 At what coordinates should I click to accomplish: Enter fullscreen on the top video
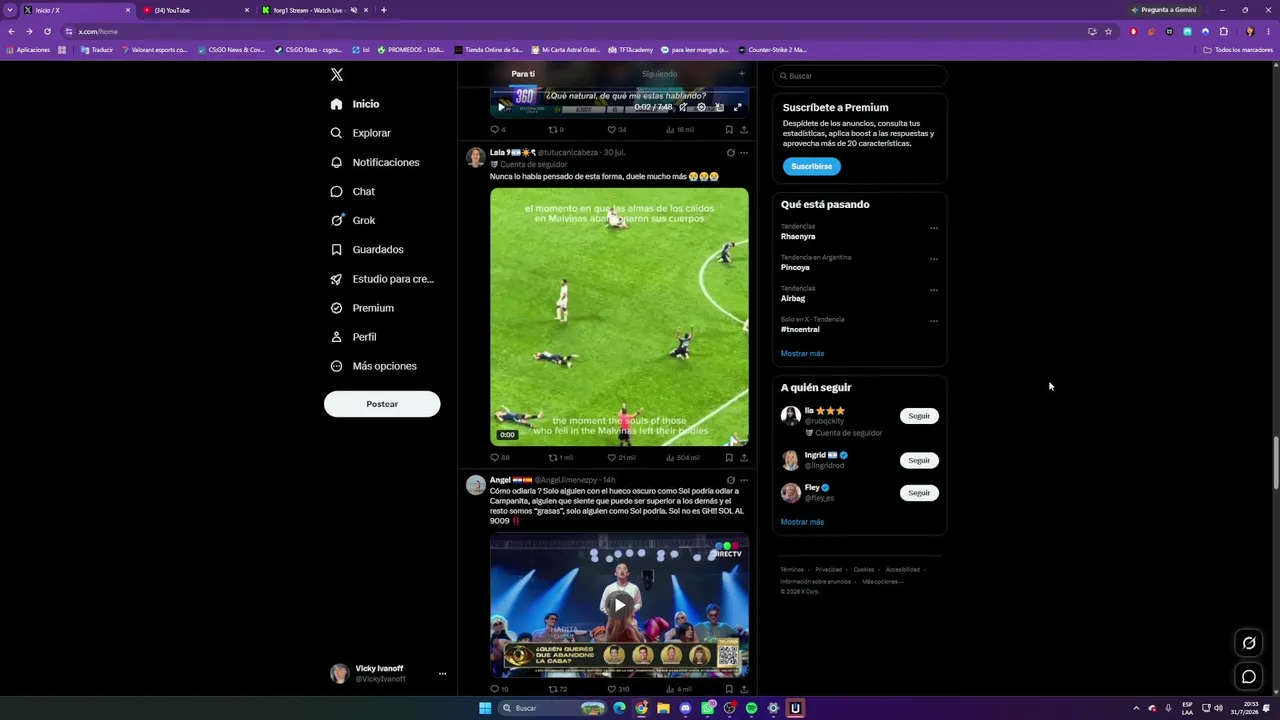click(737, 107)
